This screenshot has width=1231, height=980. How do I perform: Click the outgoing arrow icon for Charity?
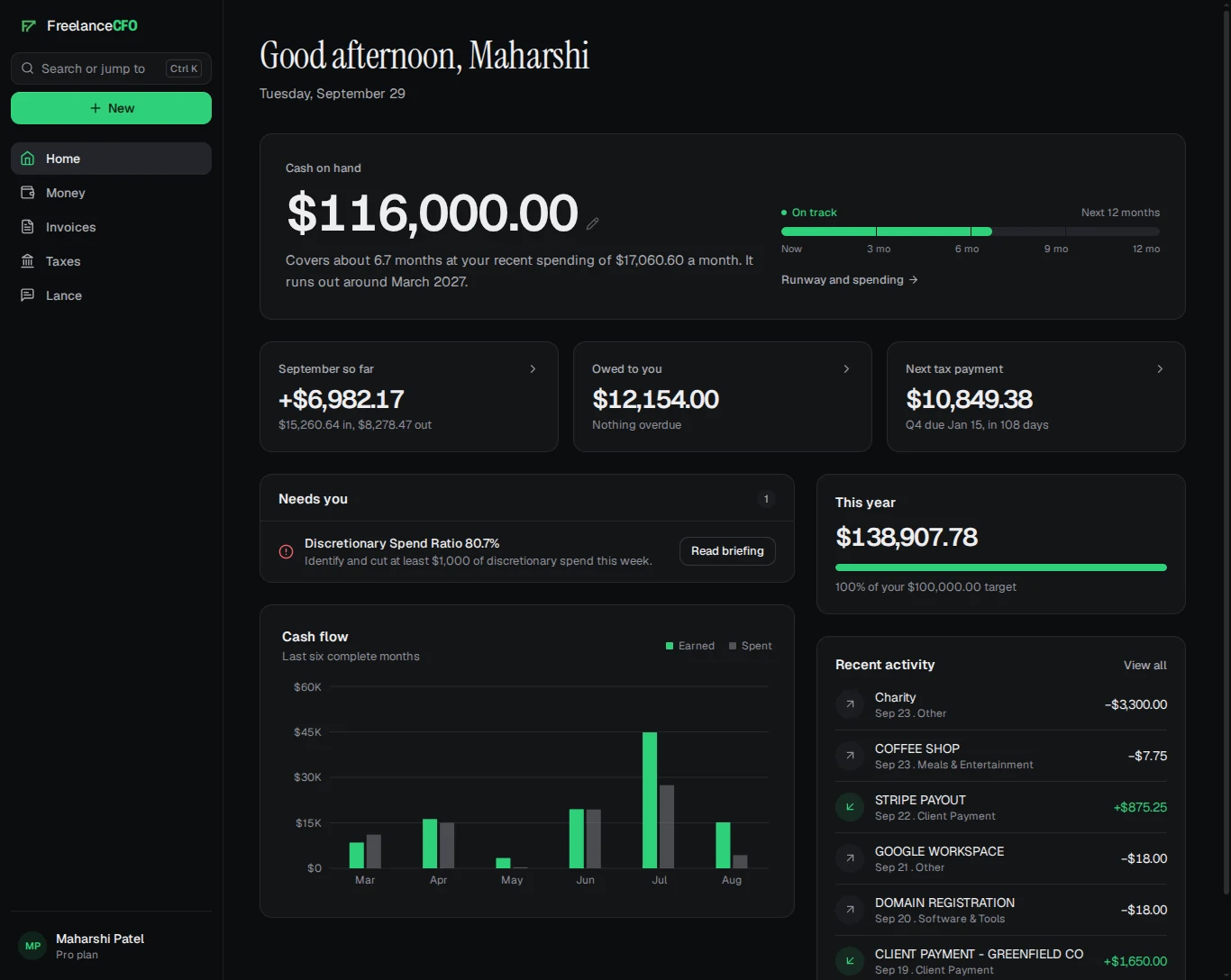point(850,704)
